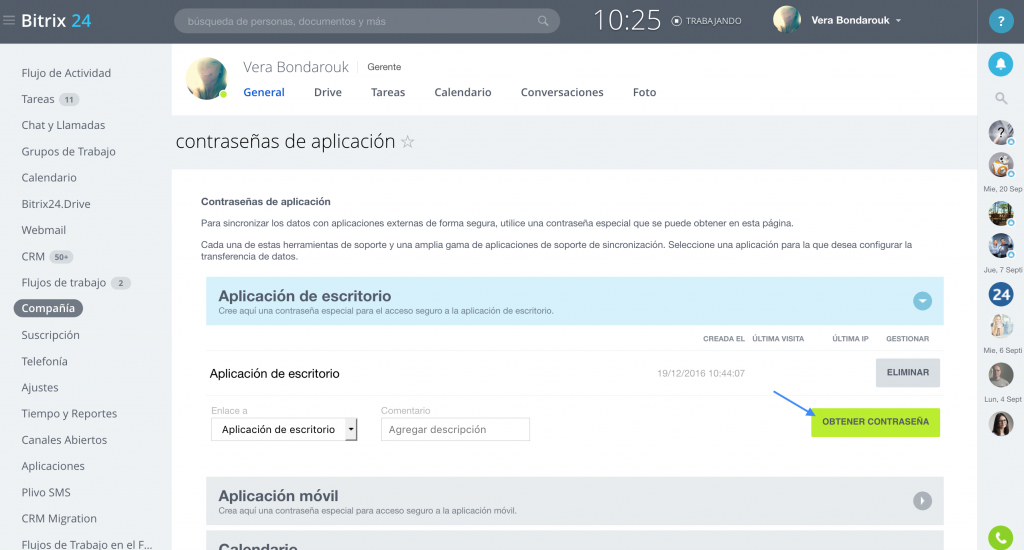Click the search magnifier in top search bar

click(x=543, y=21)
